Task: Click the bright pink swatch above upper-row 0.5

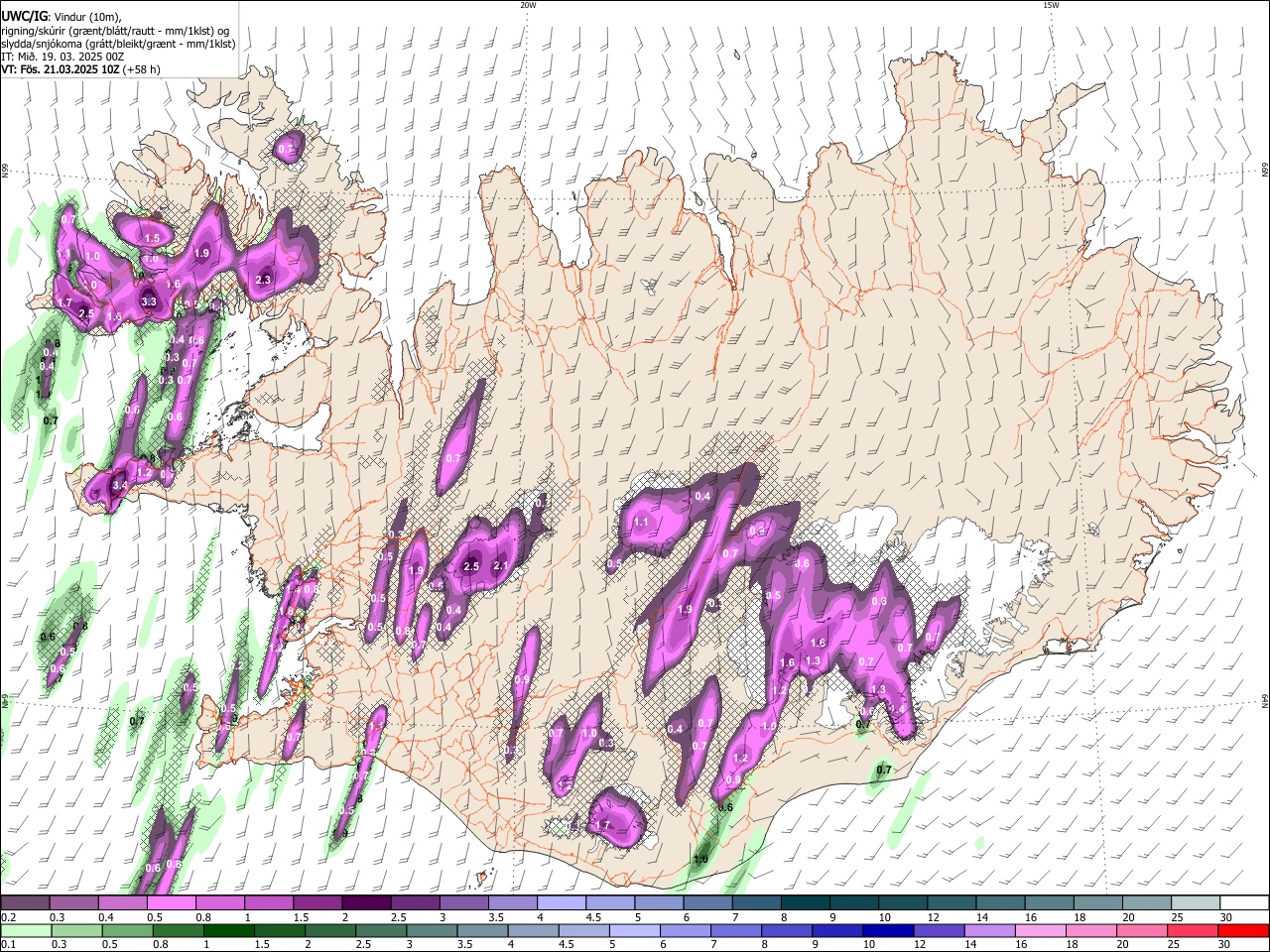Action: click(171, 902)
